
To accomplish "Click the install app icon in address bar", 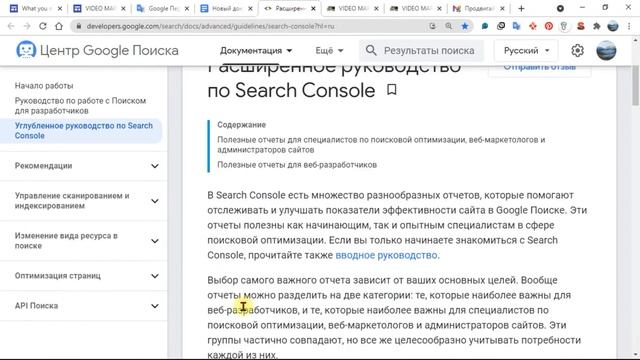I will pos(433,26).
